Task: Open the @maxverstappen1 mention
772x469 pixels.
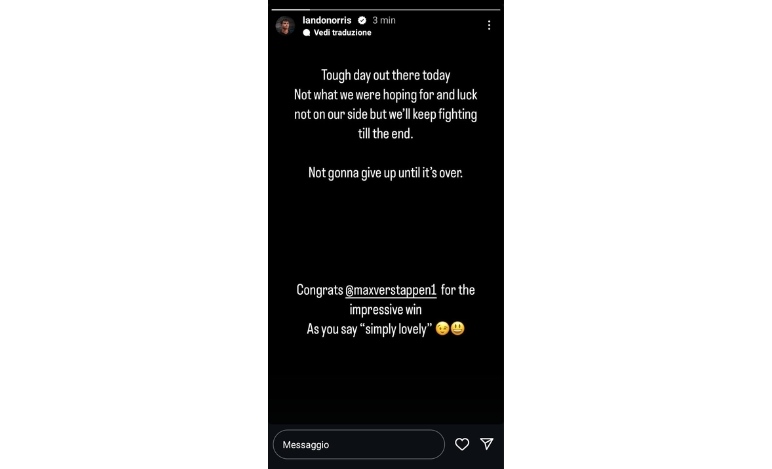Action: pos(391,290)
